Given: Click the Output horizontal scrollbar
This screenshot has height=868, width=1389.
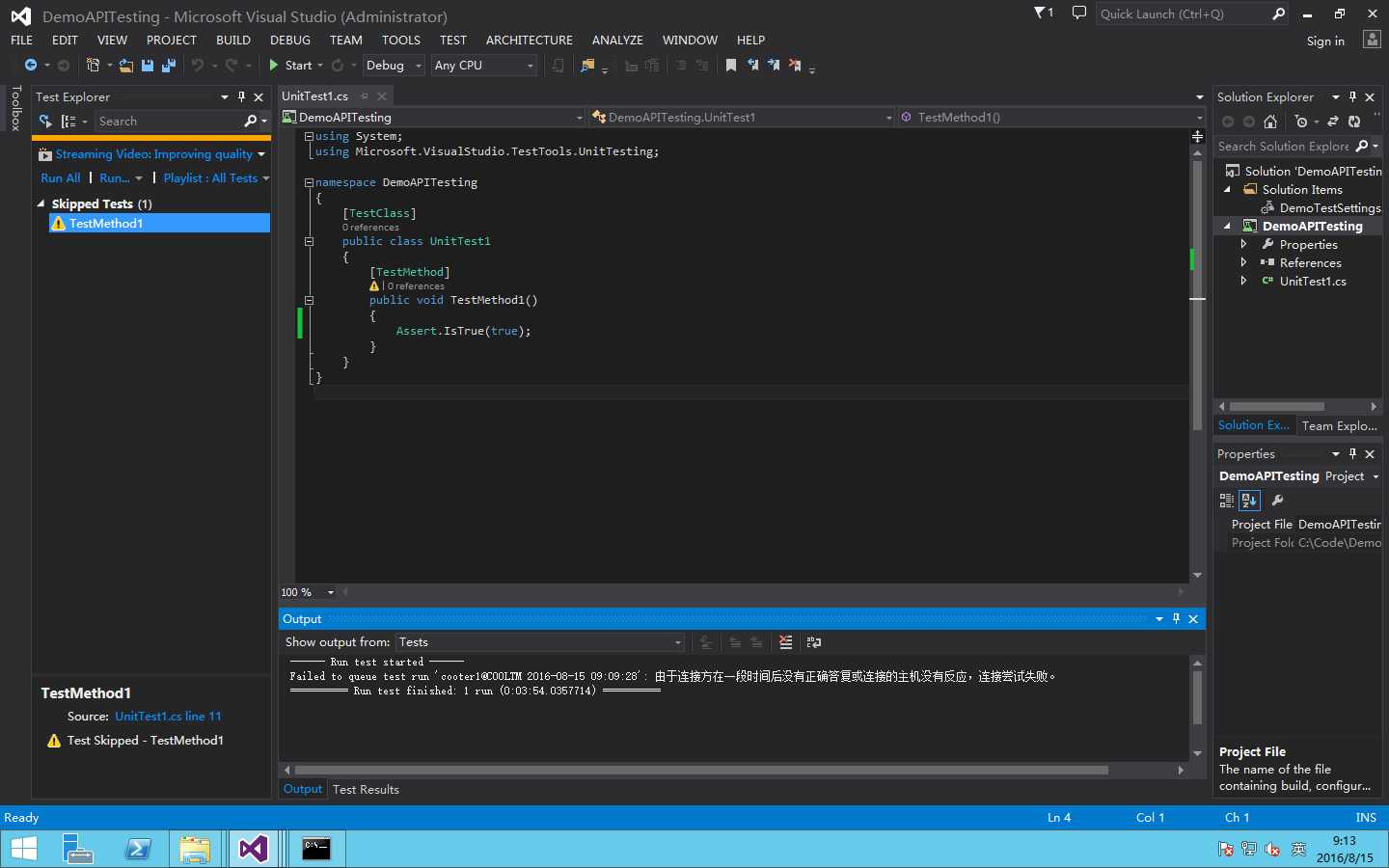Looking at the screenshot, I should click(x=701, y=771).
